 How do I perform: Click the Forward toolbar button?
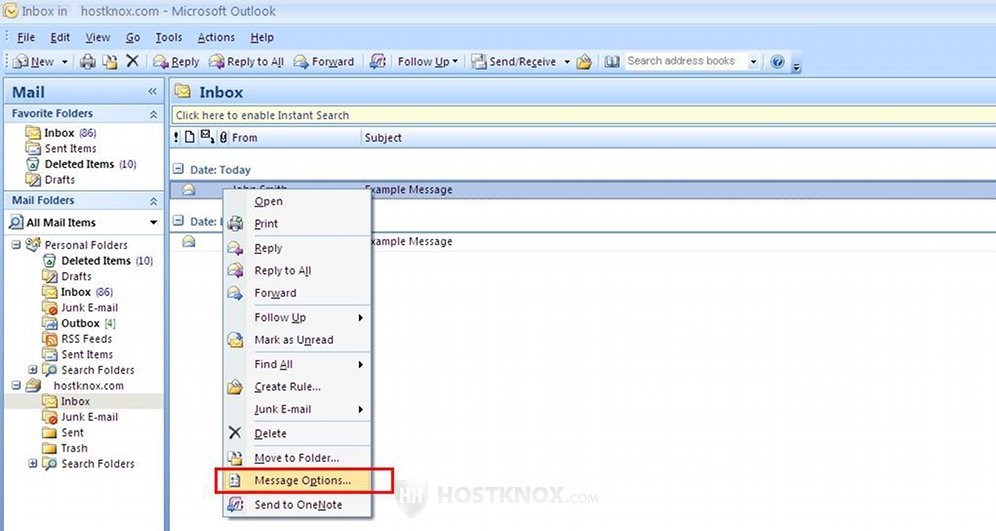click(x=324, y=62)
